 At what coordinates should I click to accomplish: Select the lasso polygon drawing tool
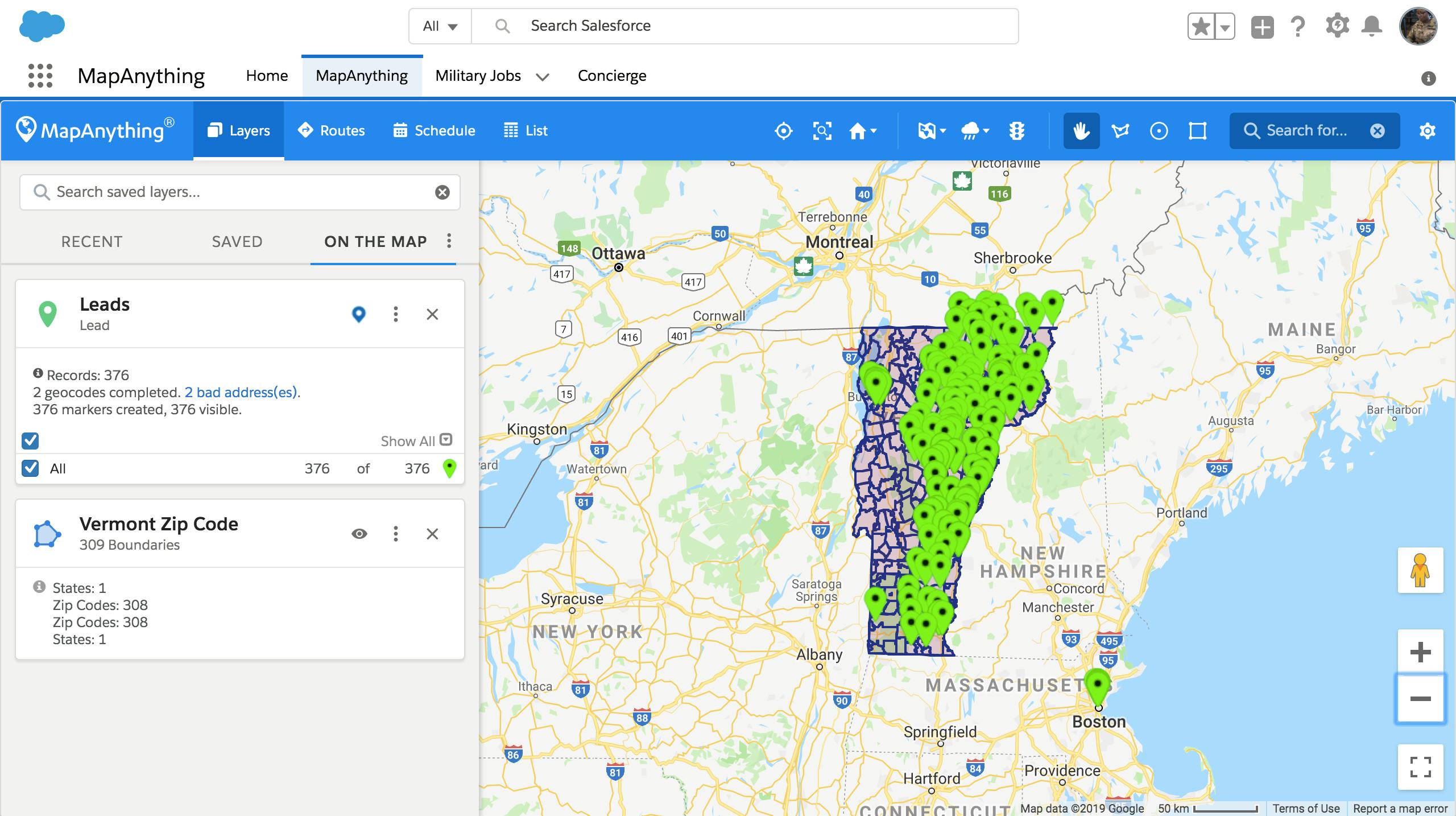tap(1120, 131)
